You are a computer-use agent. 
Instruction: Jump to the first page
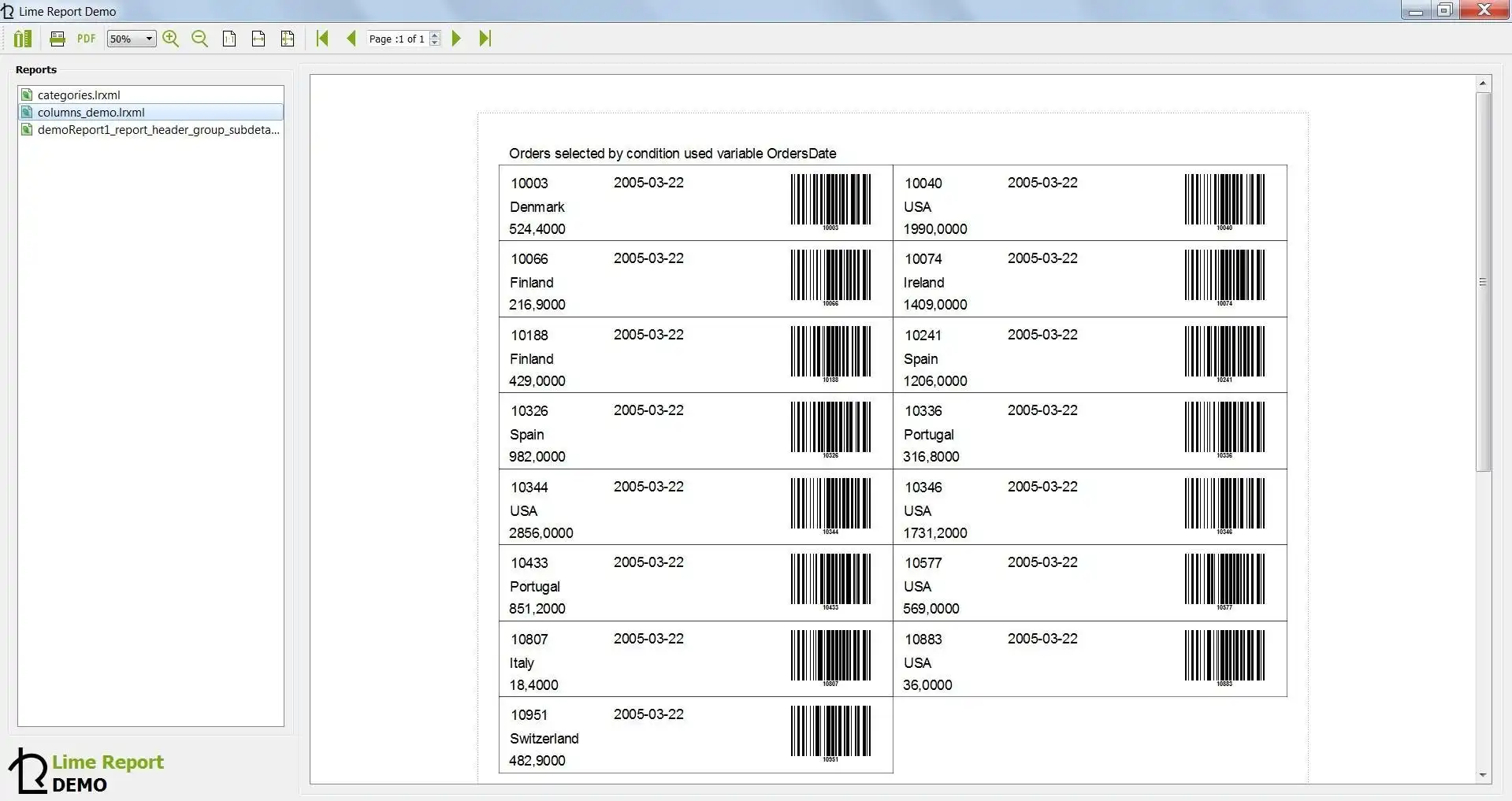coord(322,39)
